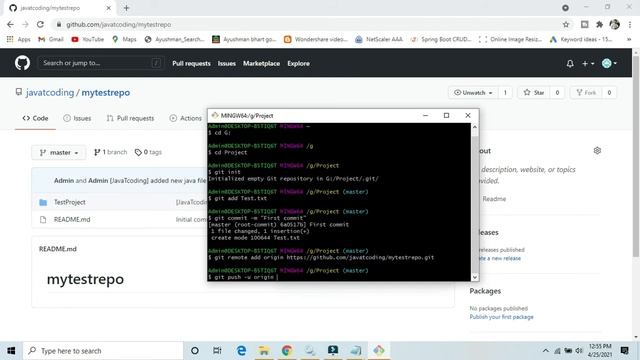
Task: Open File Explorer from the taskbar
Action: click(264, 351)
